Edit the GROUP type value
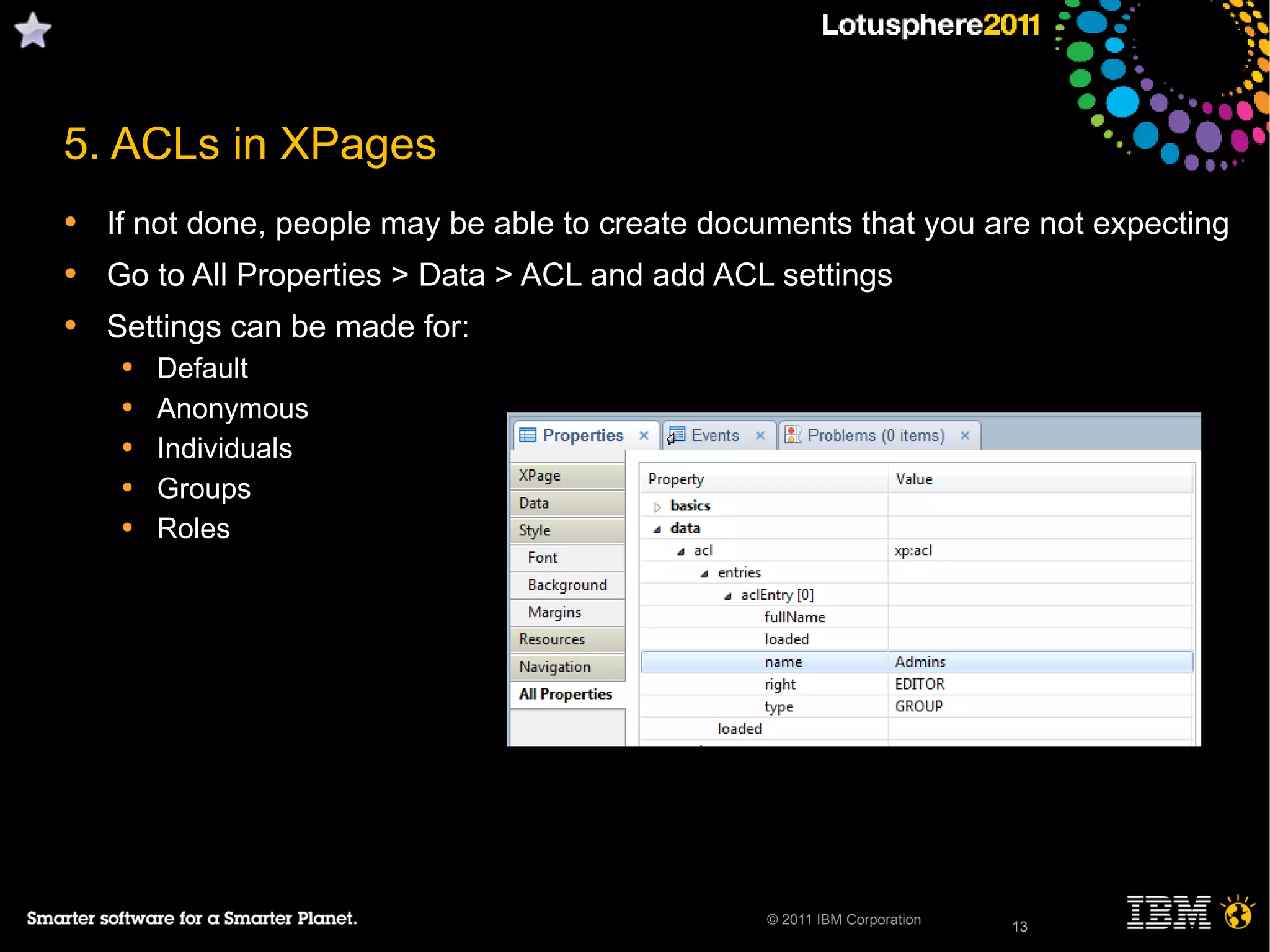This screenshot has width=1270, height=952. (1041, 706)
